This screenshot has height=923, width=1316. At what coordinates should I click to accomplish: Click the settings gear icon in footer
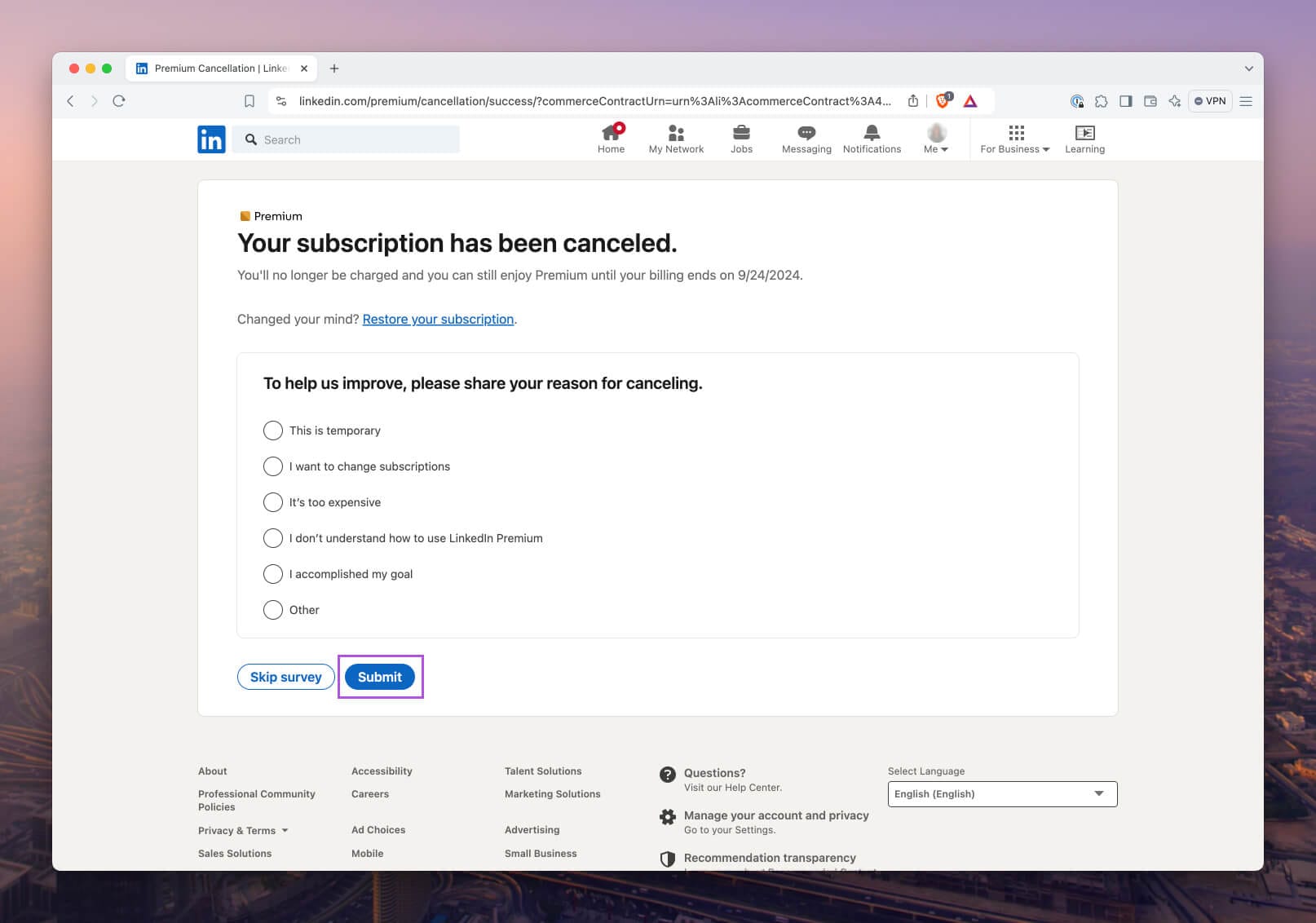tap(668, 817)
